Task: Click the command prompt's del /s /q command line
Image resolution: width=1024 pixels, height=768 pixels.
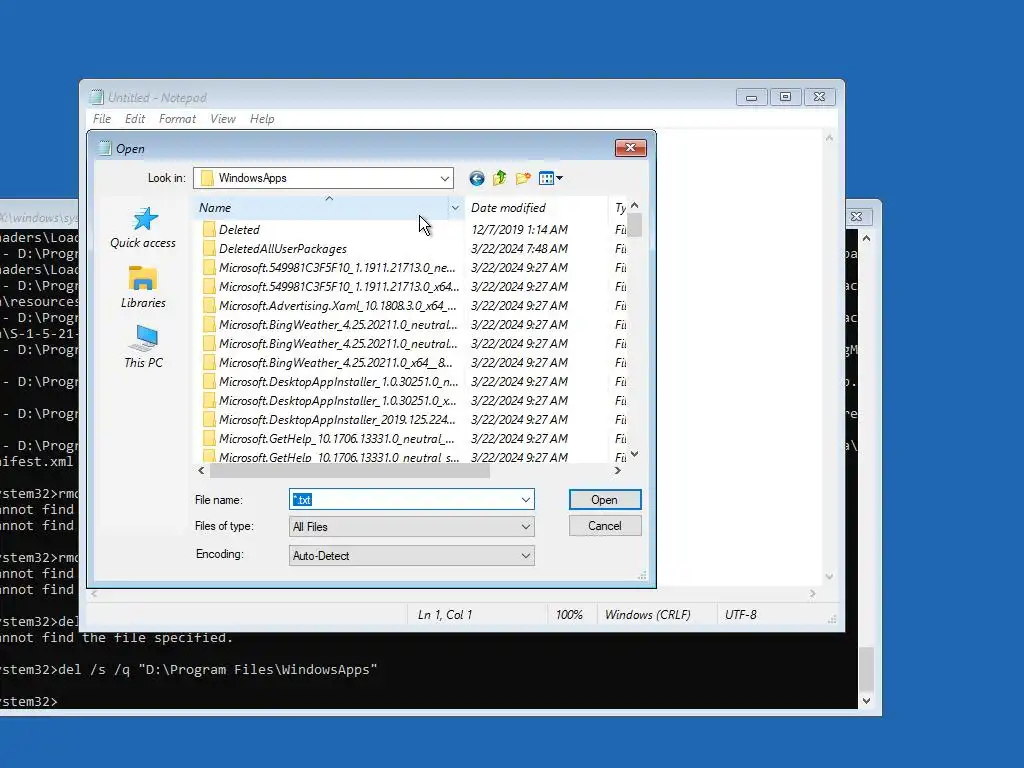Action: [x=217, y=669]
